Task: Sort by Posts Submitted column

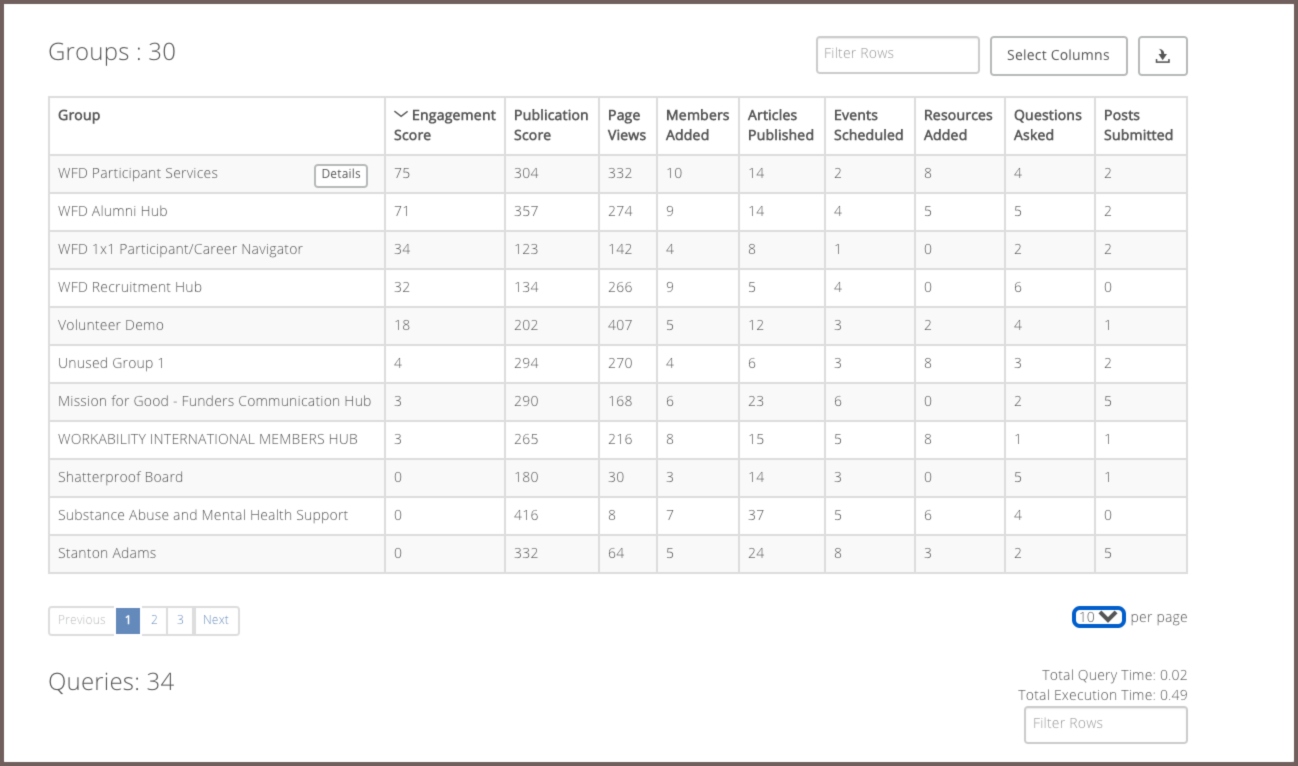Action: click(x=1140, y=126)
